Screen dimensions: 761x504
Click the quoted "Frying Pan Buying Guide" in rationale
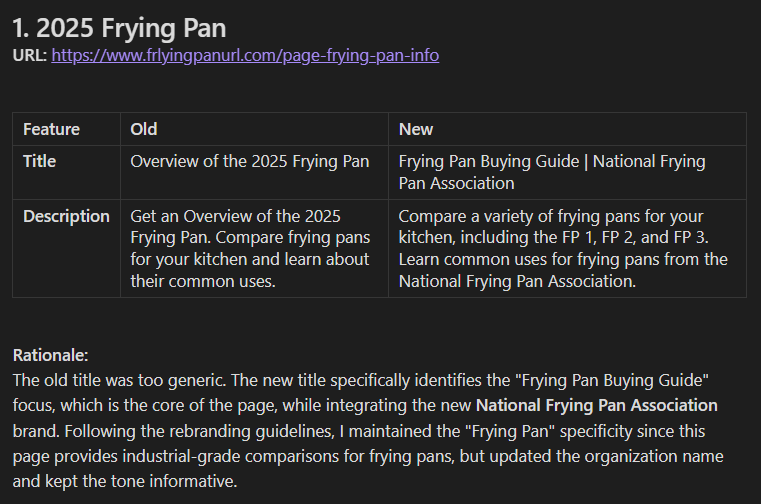(614, 380)
